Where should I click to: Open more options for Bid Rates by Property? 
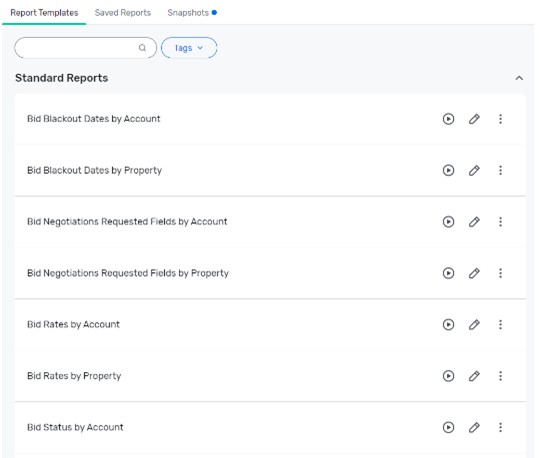click(x=500, y=376)
